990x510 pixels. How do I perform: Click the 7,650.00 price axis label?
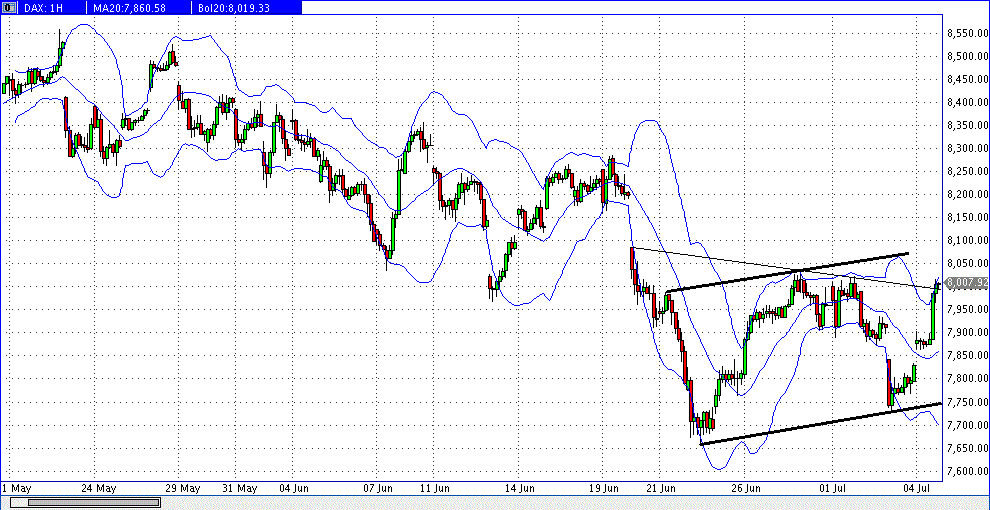(968, 448)
